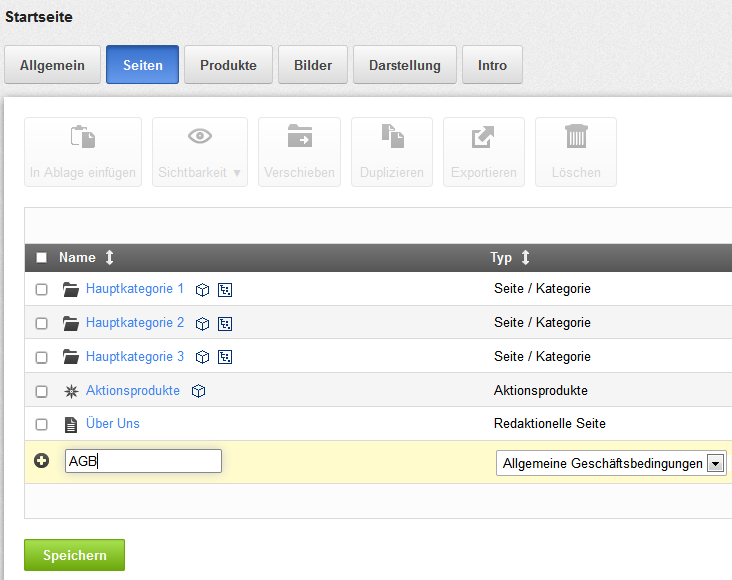Open the Darstellung tab

tap(405, 65)
